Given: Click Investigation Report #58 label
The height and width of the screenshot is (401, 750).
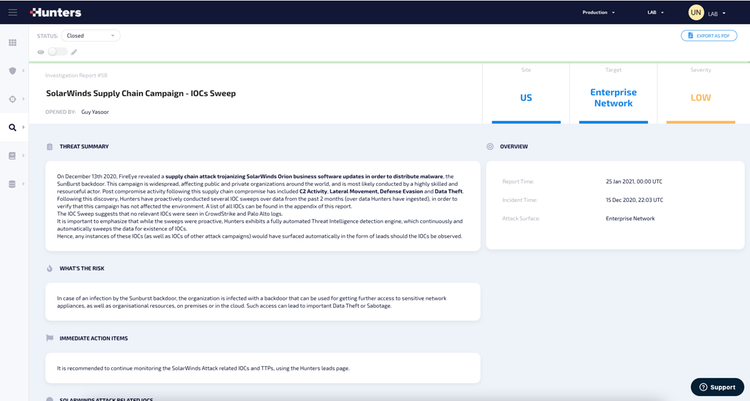Looking at the screenshot, I should point(76,75).
